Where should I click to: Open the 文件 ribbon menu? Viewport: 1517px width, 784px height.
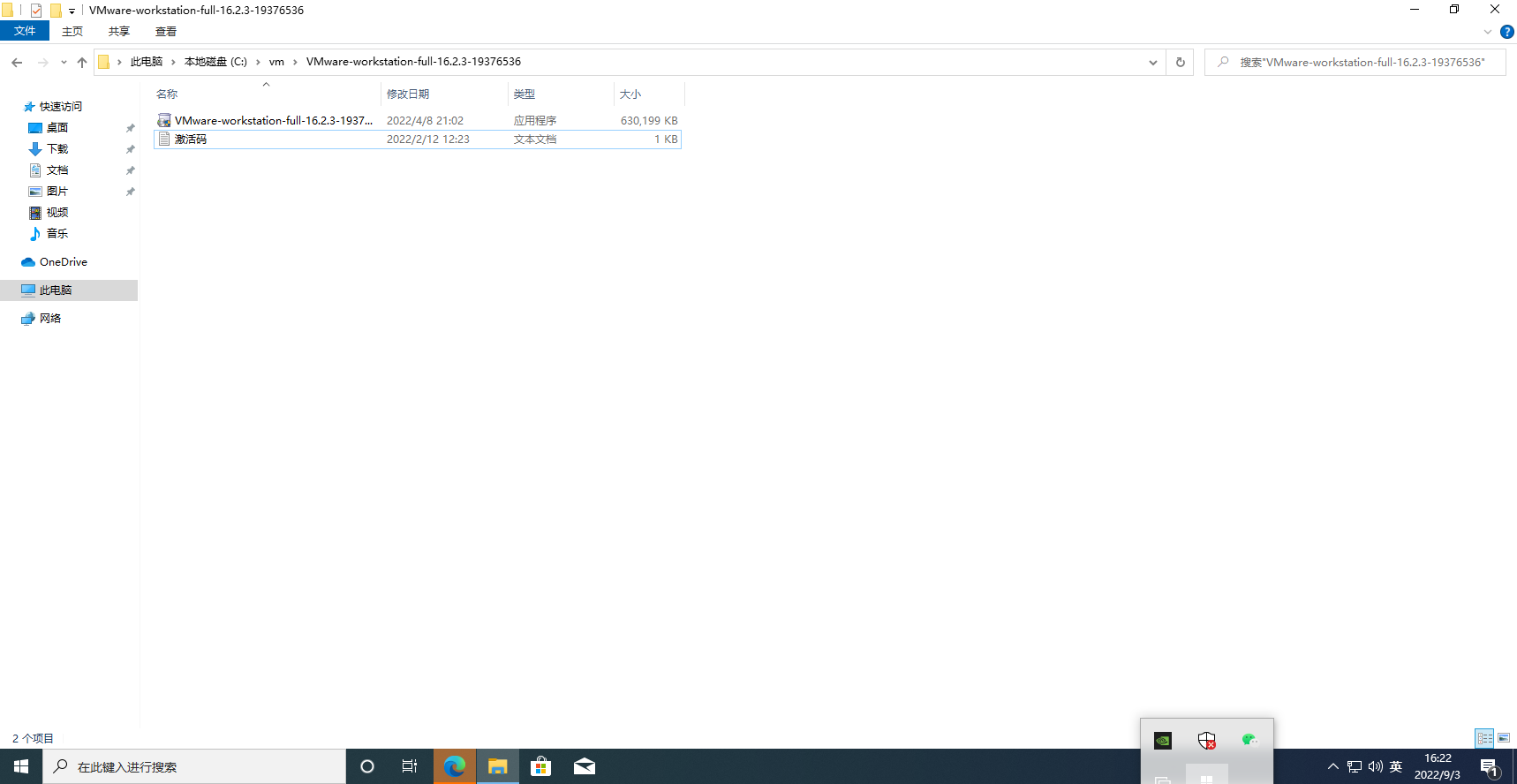tap(25, 31)
